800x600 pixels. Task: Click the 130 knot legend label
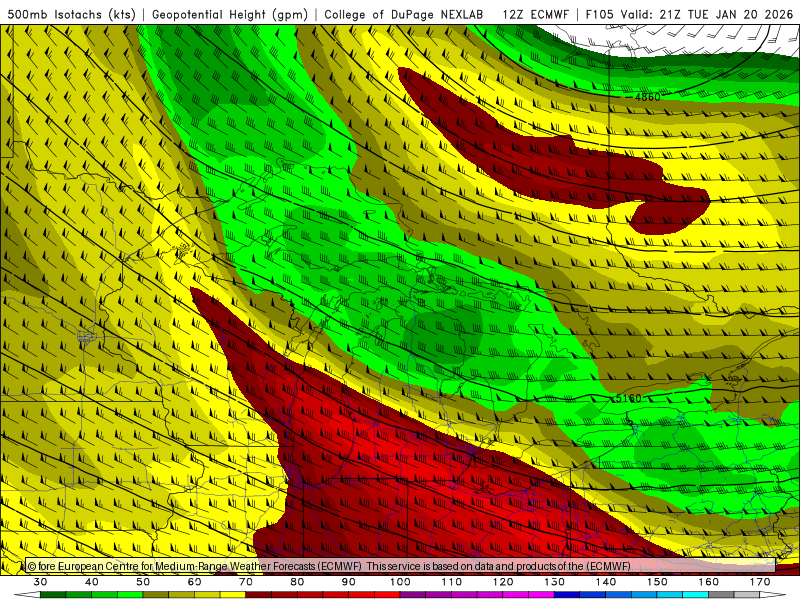[555, 582]
